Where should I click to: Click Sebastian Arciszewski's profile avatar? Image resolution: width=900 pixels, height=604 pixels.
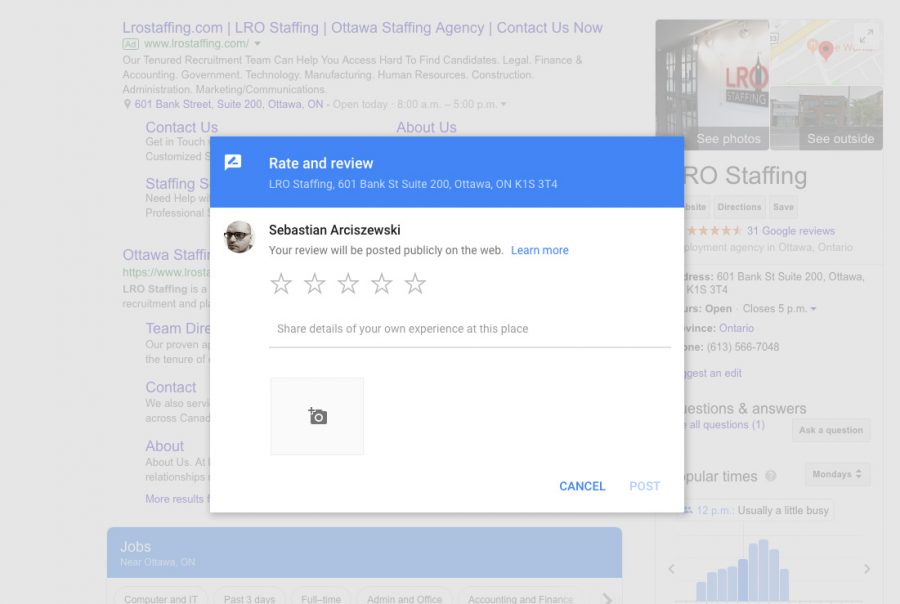pyautogui.click(x=238, y=237)
